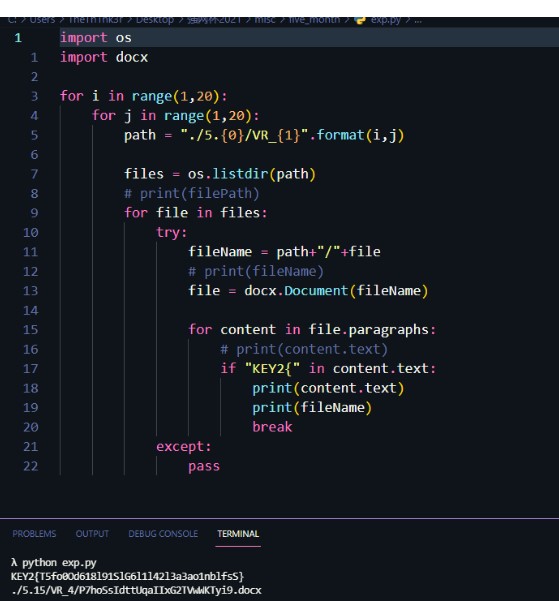Screen dimensions: 559x601
Task: Click the .docx file path in terminal
Action: pyautogui.click(x=136, y=590)
